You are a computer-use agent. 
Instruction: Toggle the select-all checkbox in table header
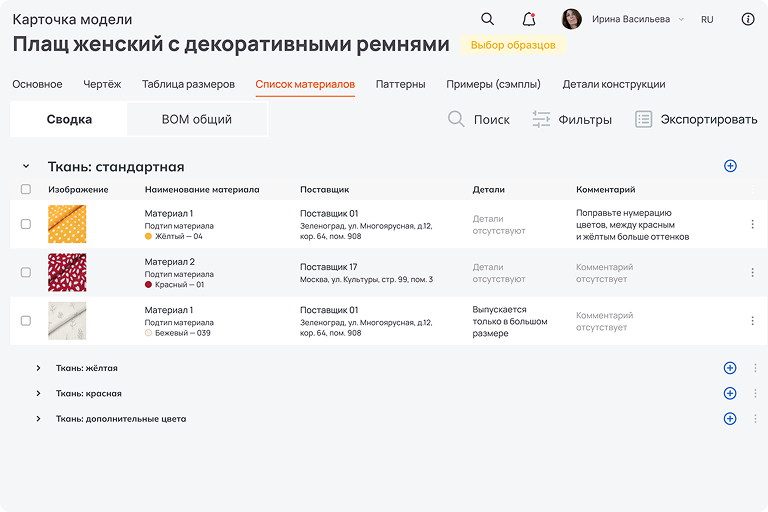coord(26,189)
